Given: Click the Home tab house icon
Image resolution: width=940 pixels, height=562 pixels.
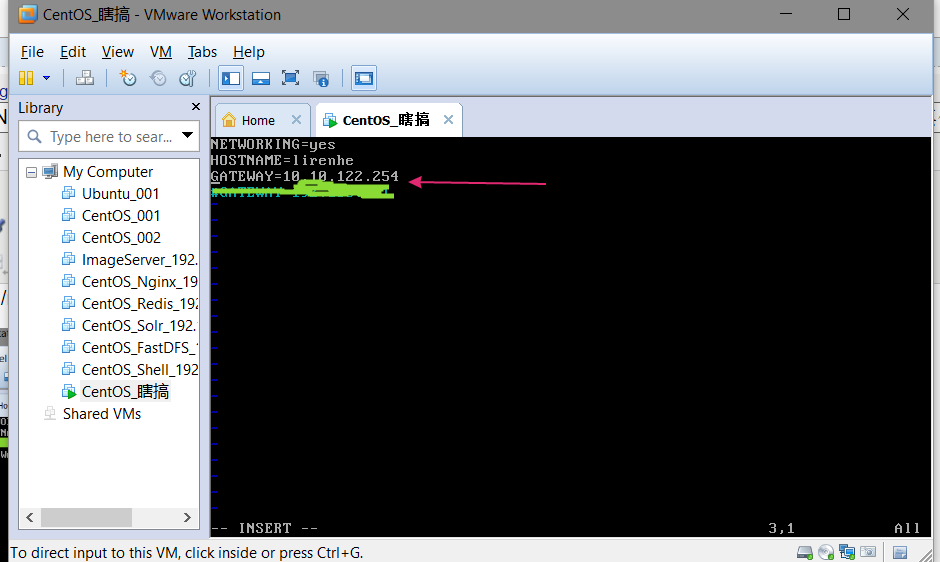Looking at the screenshot, I should [228, 120].
